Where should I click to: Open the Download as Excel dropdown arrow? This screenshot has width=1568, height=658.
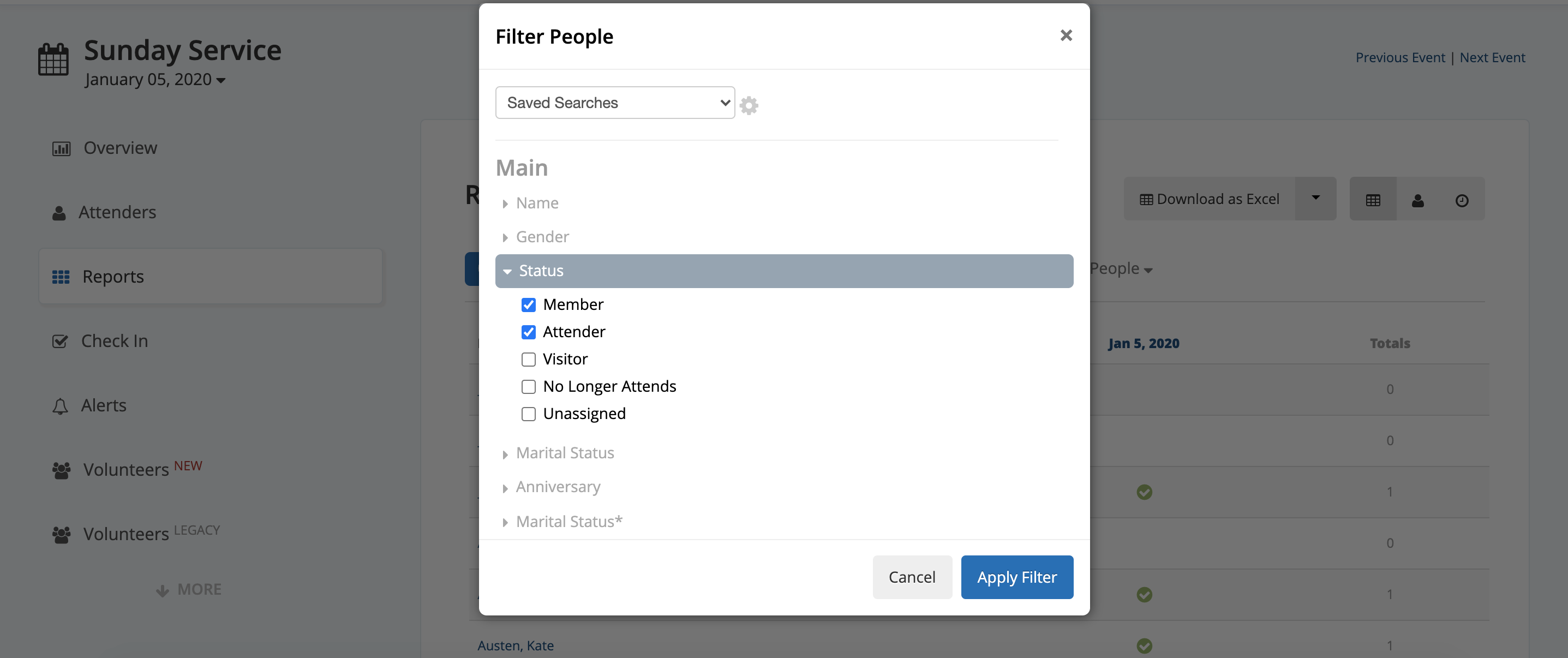click(x=1315, y=199)
